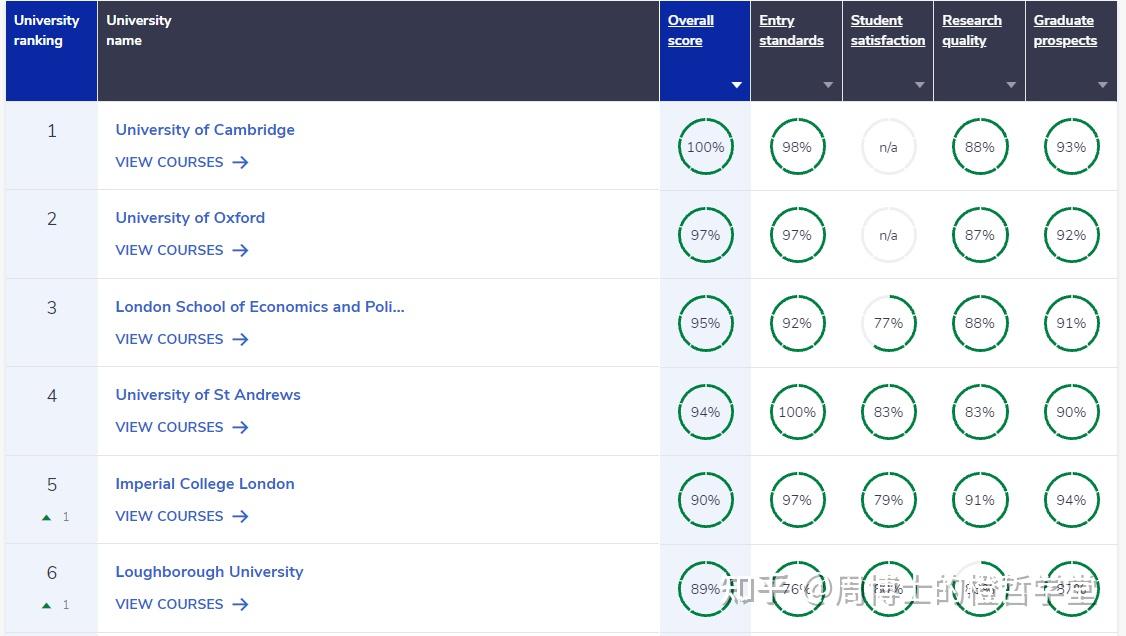This screenshot has width=1126, height=636.
Task: Click University ranking column header
Action: 46,30
